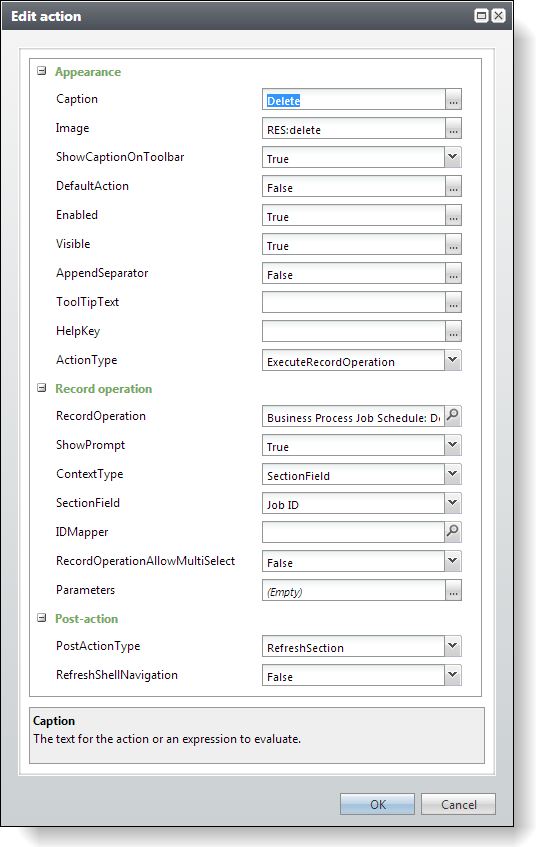Open the ActionType dropdown arrow

(x=453, y=360)
